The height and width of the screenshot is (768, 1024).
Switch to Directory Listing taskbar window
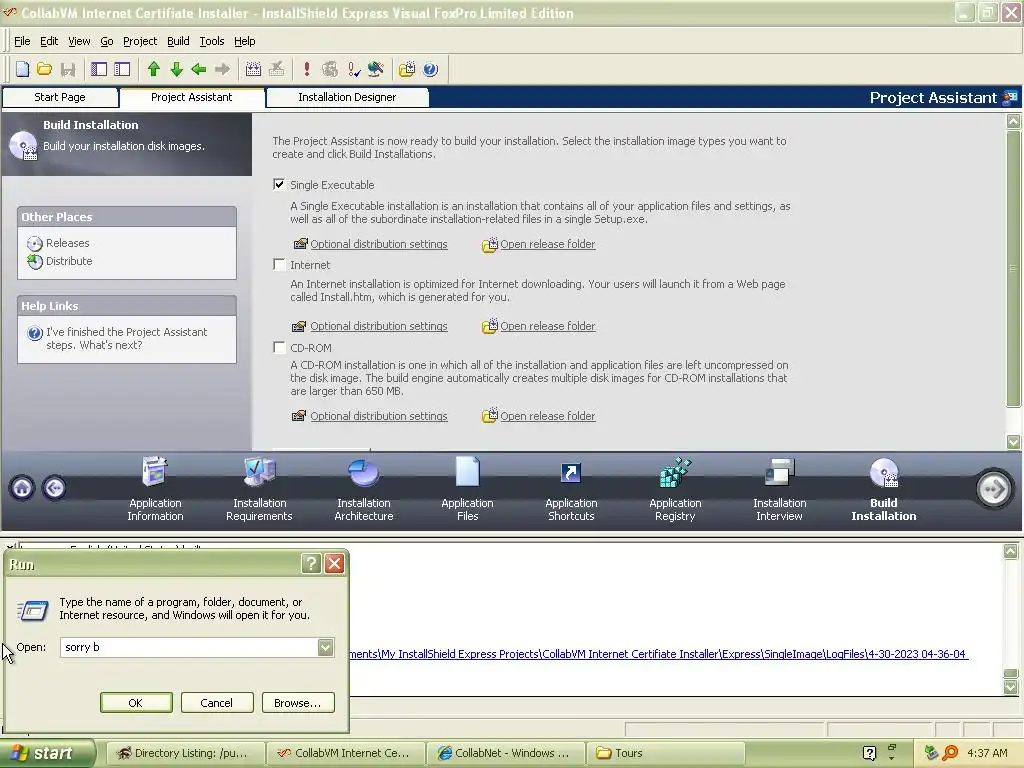184,753
